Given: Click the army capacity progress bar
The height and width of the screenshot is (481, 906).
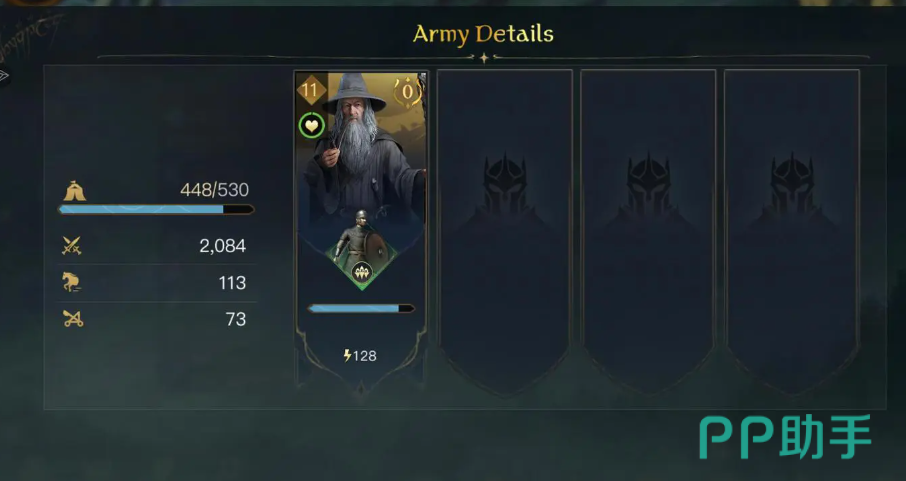Looking at the screenshot, I should (156, 210).
